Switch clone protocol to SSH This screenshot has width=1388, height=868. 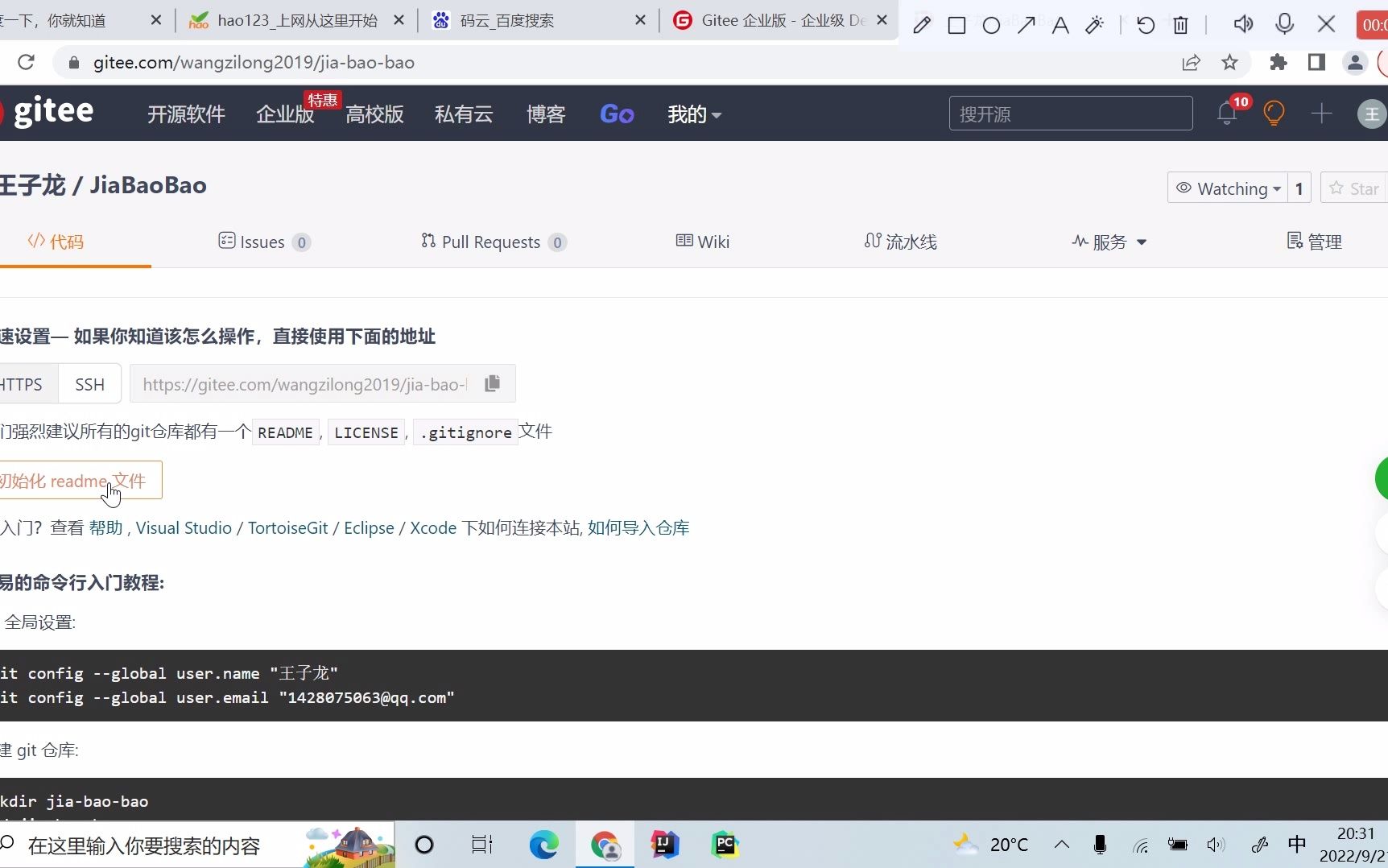click(x=89, y=383)
